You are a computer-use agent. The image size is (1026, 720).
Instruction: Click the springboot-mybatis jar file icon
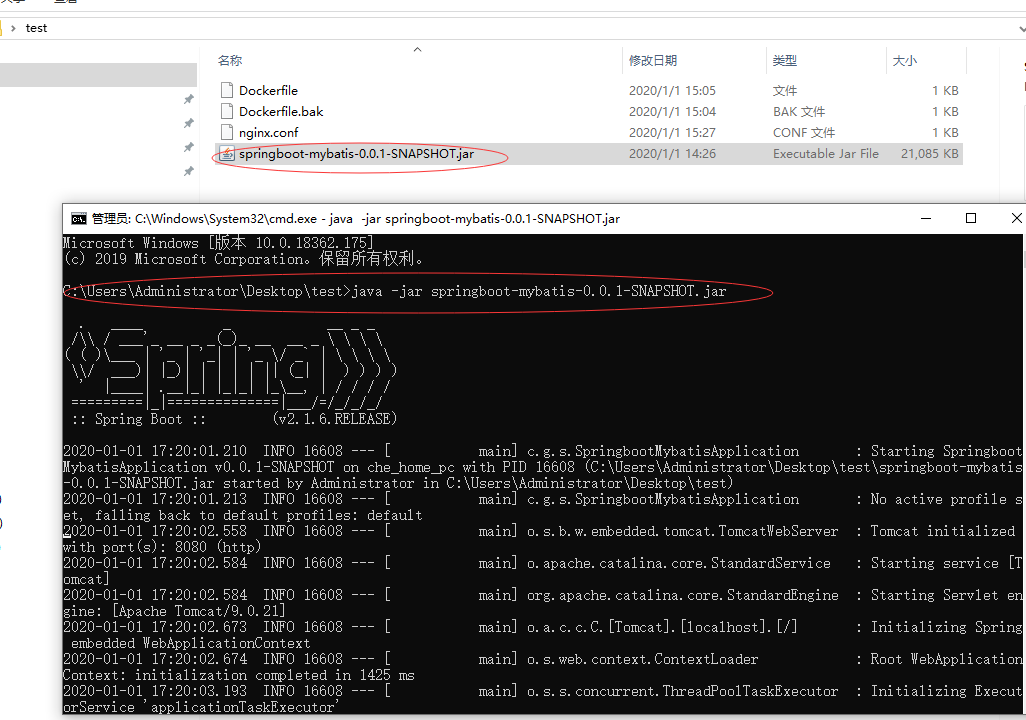(227, 154)
